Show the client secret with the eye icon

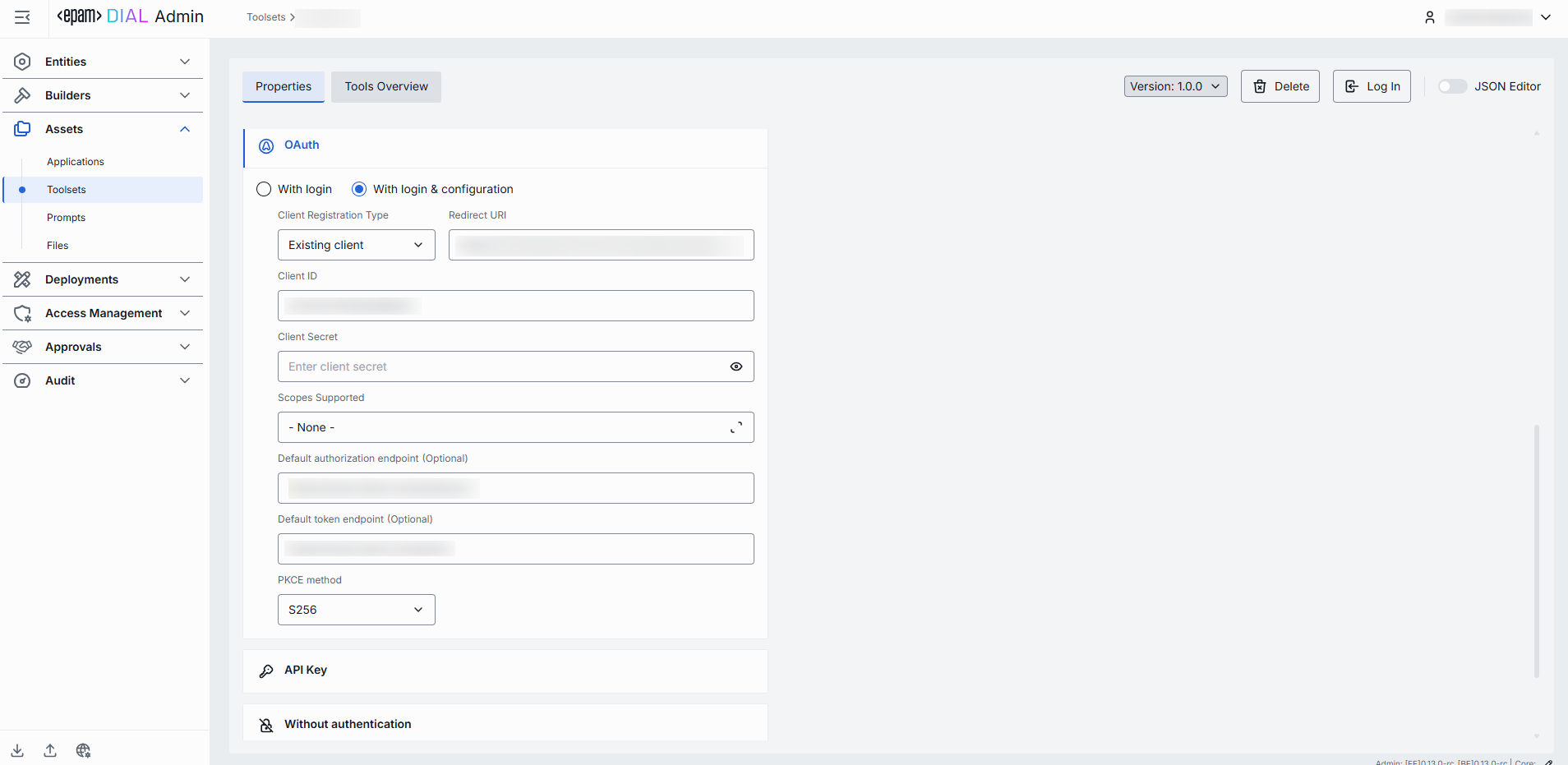[736, 366]
